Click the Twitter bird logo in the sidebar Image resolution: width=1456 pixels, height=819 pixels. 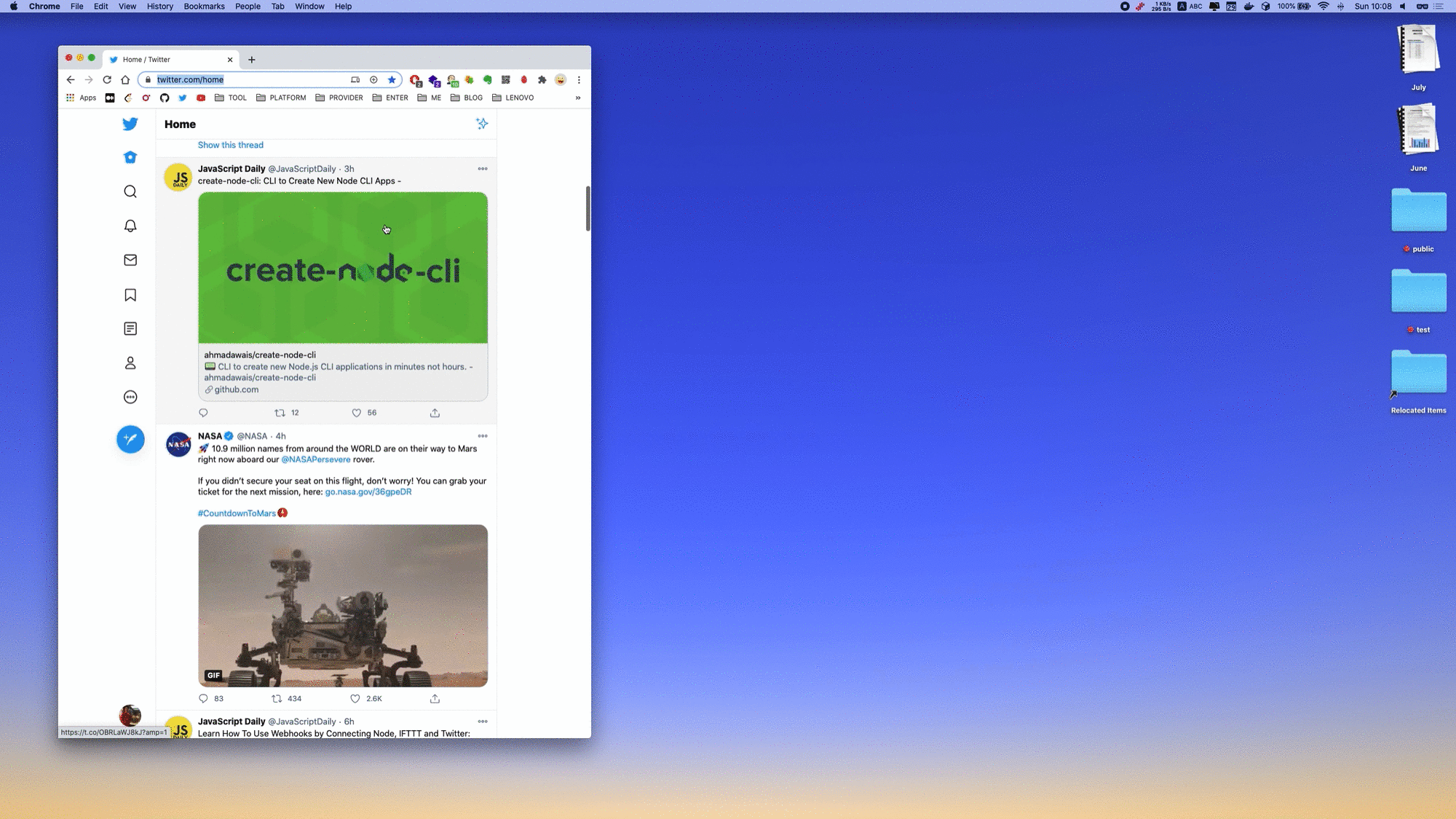[x=130, y=124]
